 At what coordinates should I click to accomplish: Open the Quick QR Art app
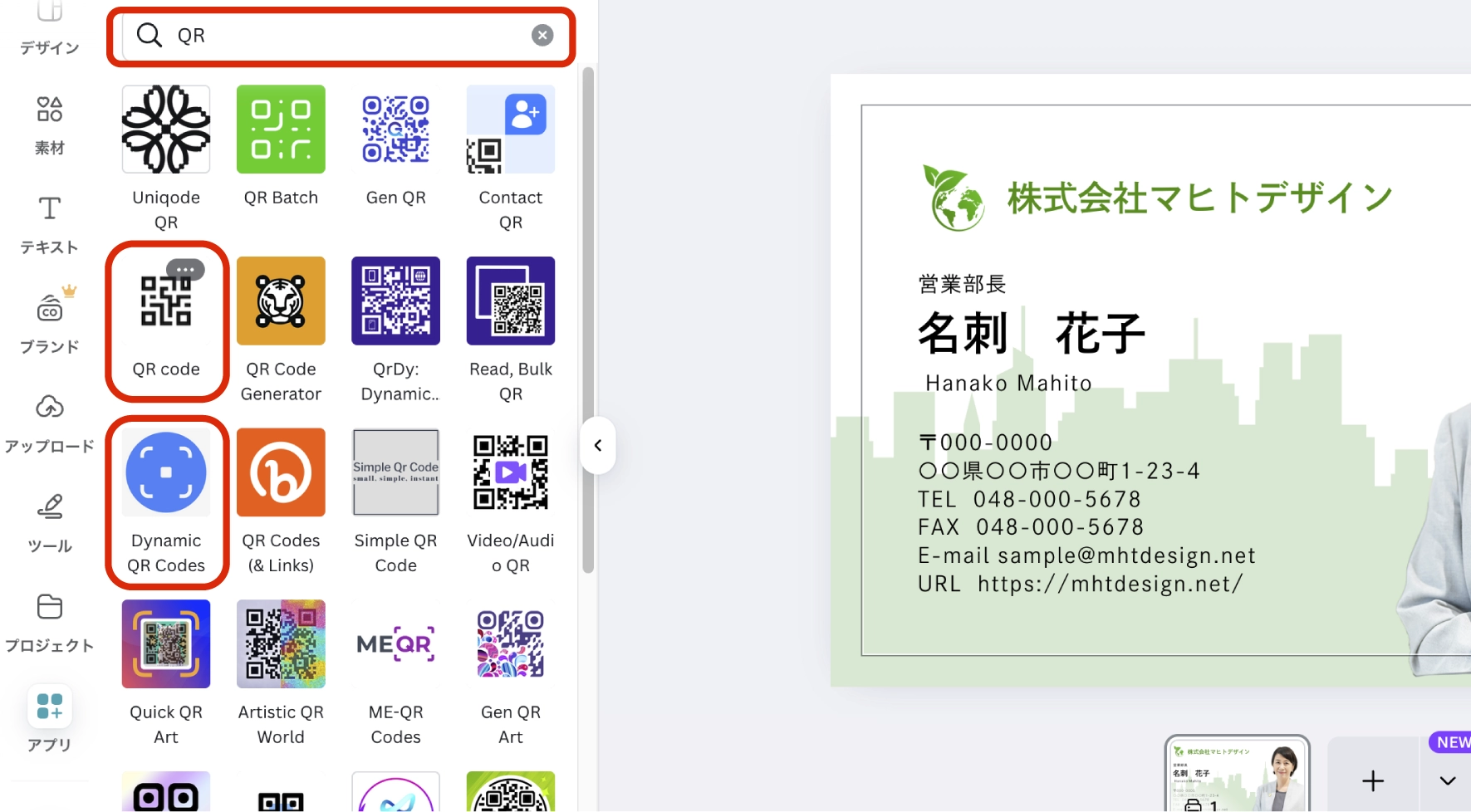(166, 674)
